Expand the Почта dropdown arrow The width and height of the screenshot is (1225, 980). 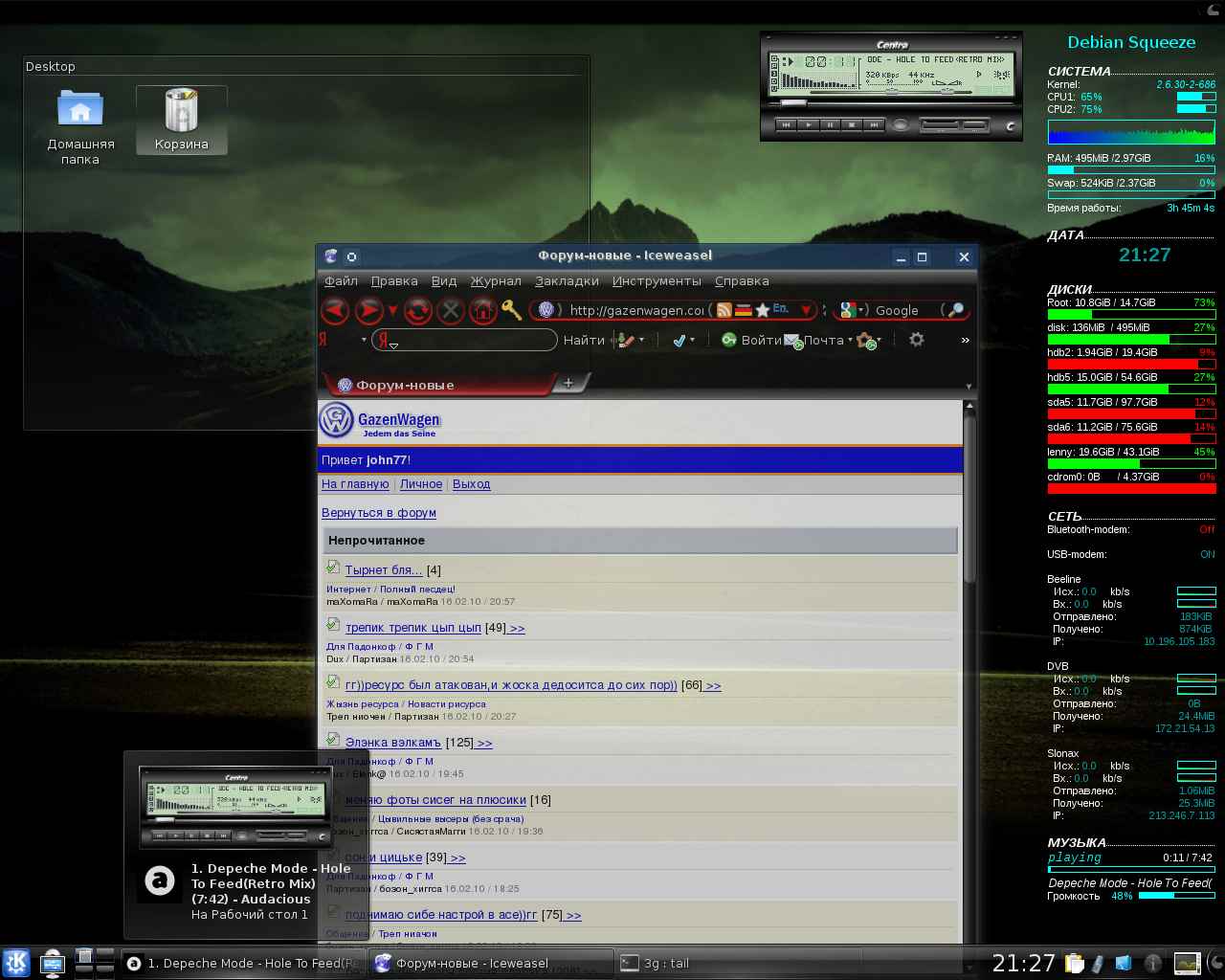[850, 341]
